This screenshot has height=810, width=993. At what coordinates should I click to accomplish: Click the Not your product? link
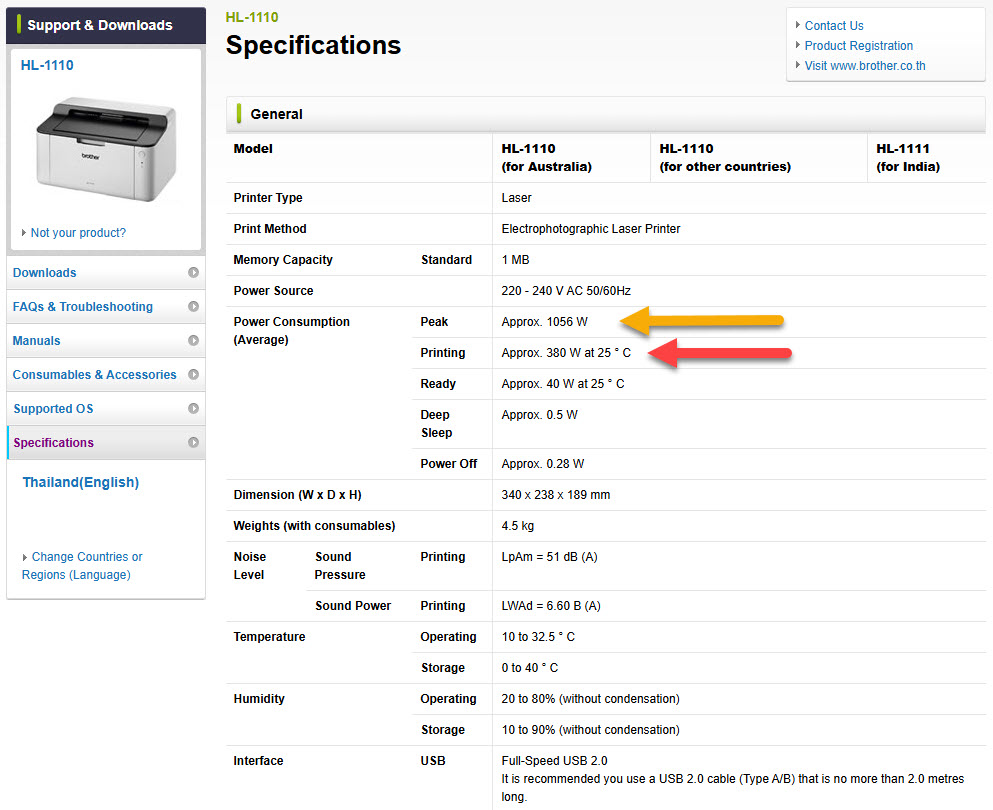click(78, 232)
